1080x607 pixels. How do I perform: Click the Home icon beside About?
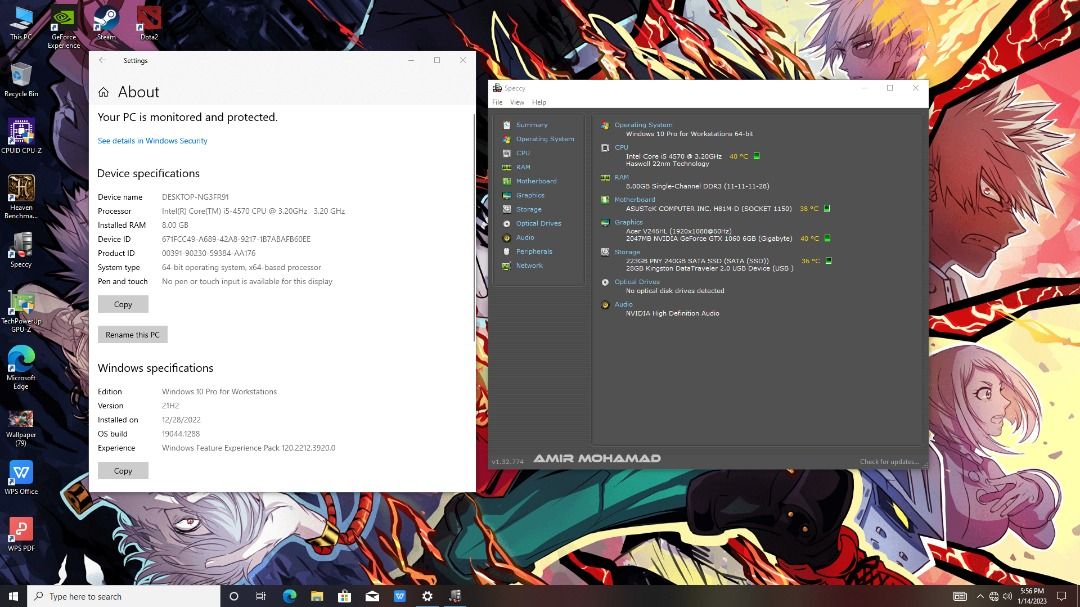coord(103,92)
